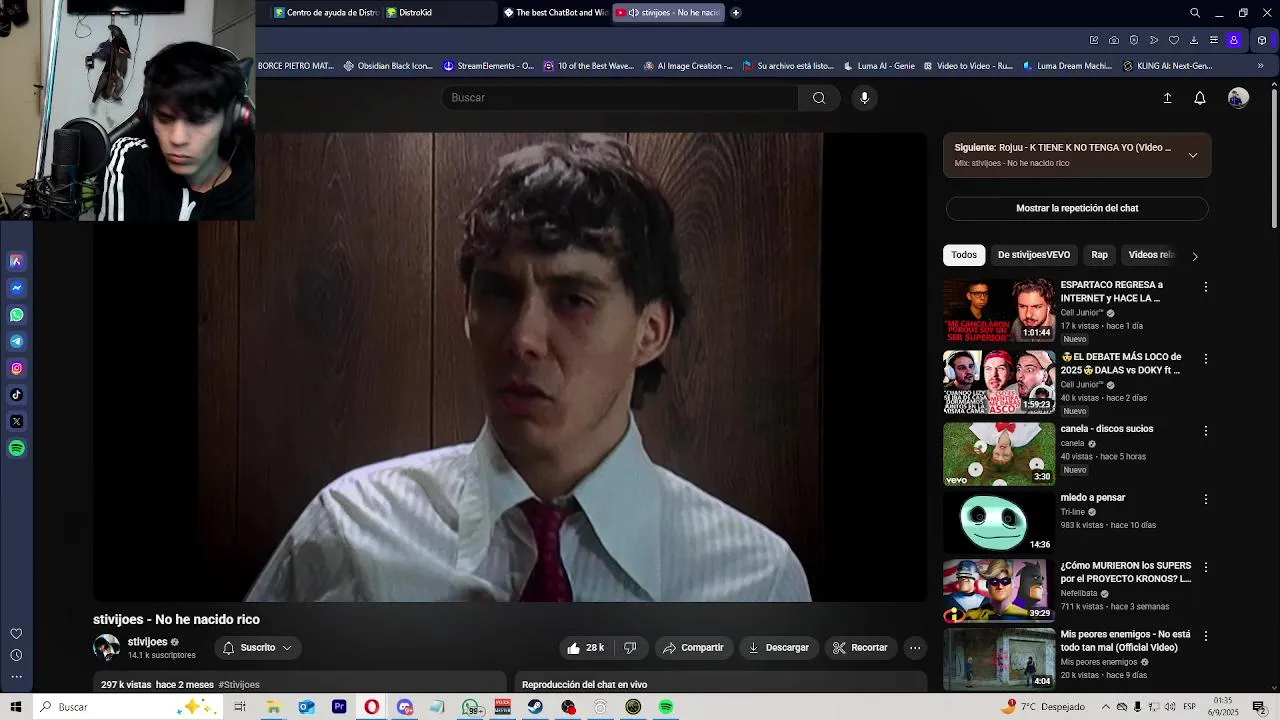This screenshot has height=720, width=1280.
Task: Click inside the YouTube Buscar search field
Action: pyautogui.click(x=620, y=98)
